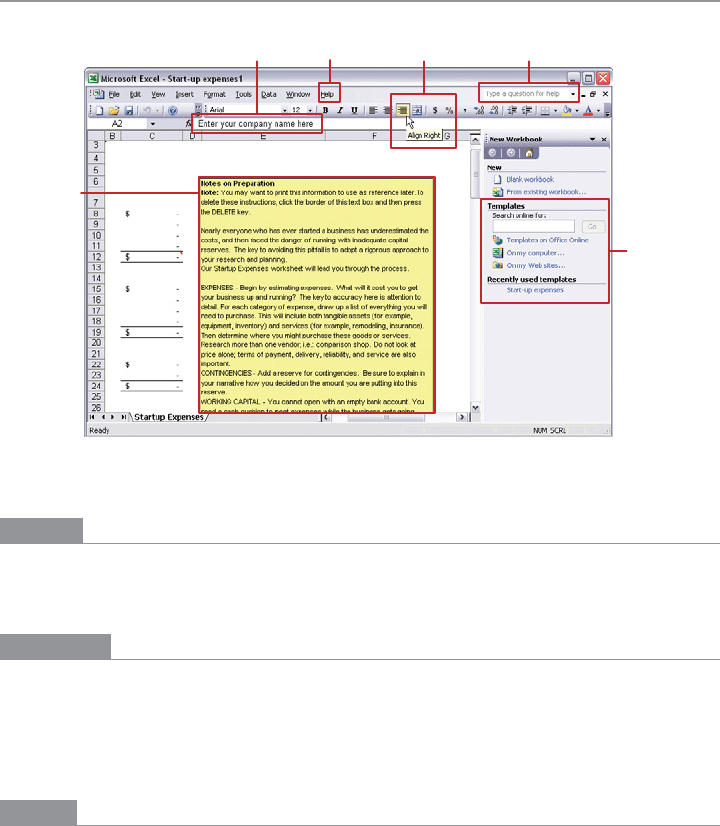Open Fill Color dropdown arrow
The image size is (720, 826).
(x=577, y=111)
